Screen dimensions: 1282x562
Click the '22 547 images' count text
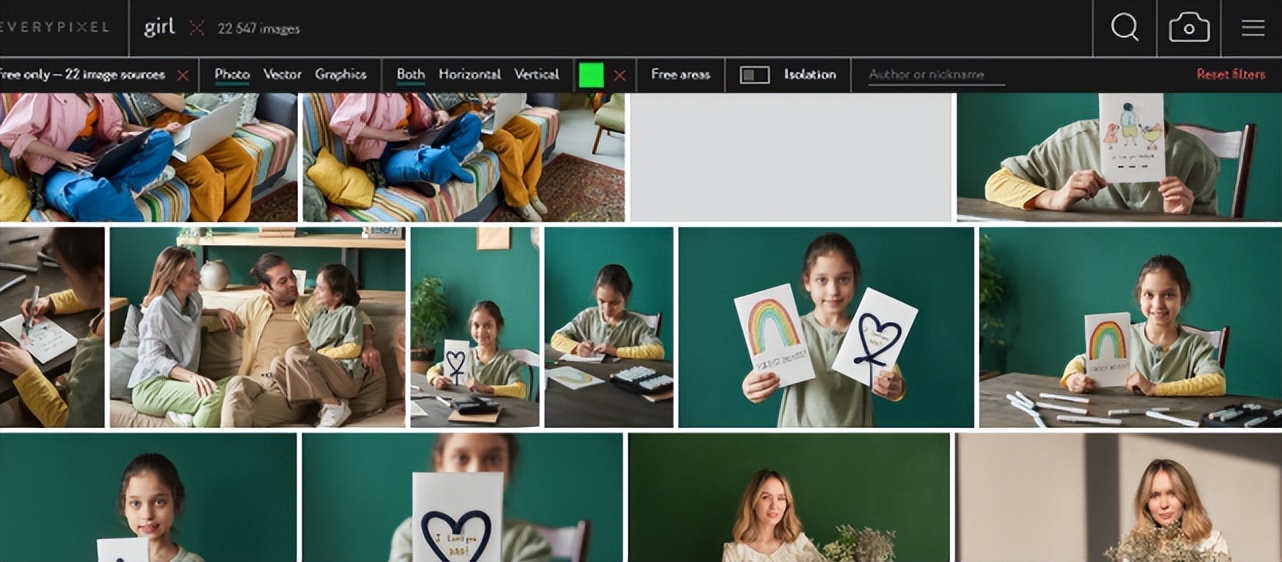pos(259,29)
